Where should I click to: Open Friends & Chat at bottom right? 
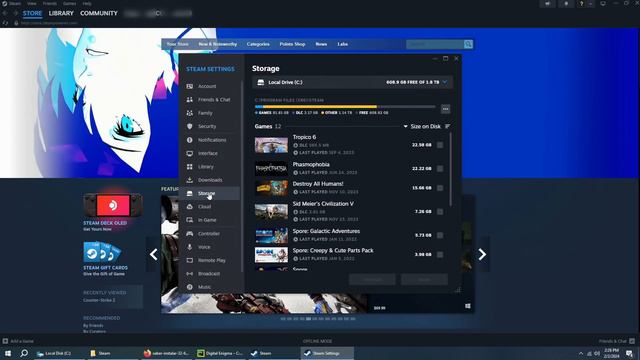pos(616,341)
